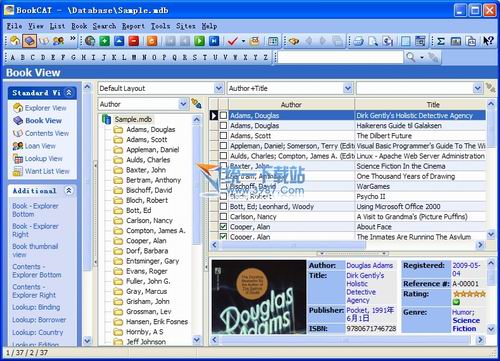The image size is (500, 361).
Task: Select Sample.mdb root tree node
Action: (x=133, y=119)
